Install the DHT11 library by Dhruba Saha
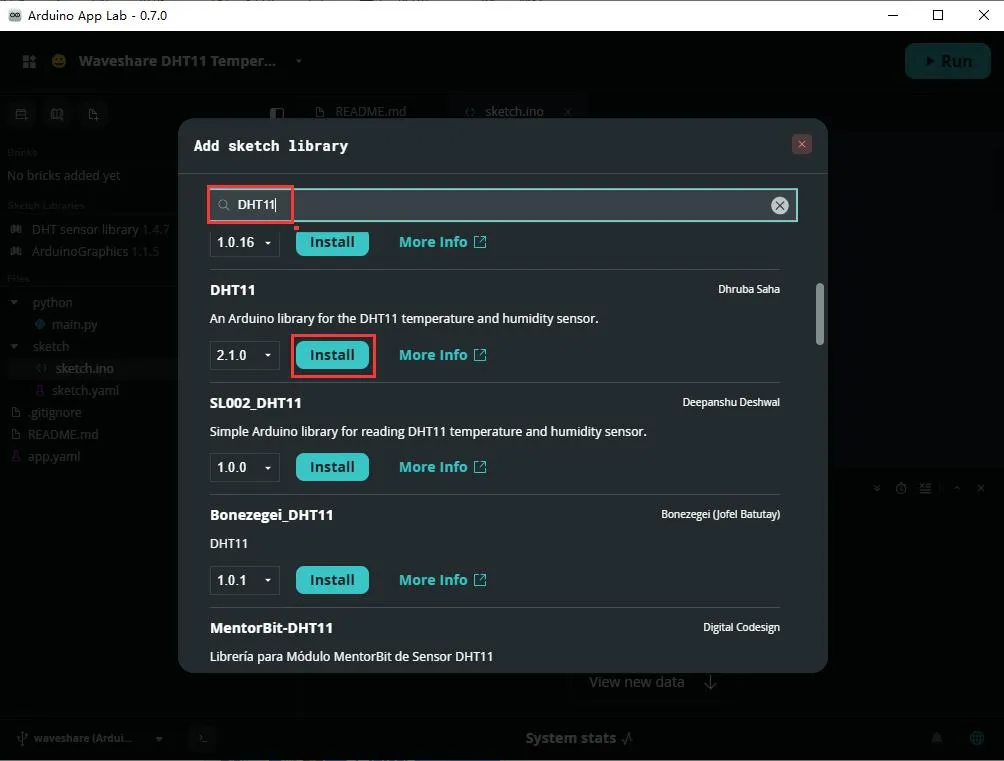 [x=332, y=355]
